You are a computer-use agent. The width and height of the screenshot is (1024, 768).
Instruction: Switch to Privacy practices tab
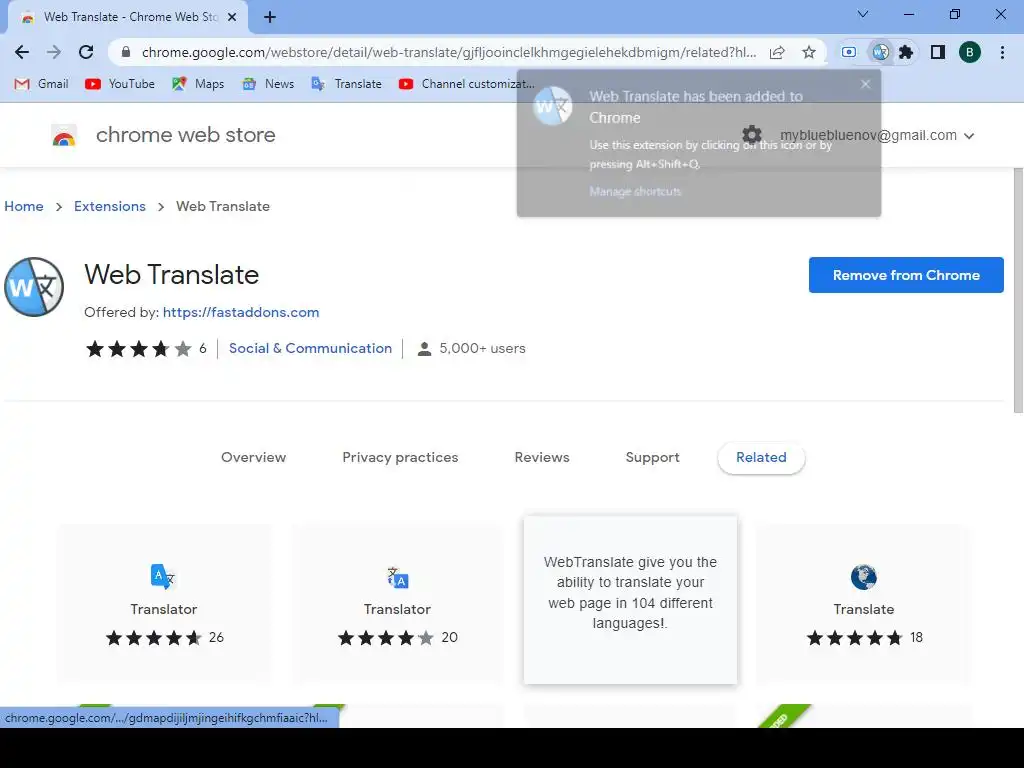(x=400, y=457)
